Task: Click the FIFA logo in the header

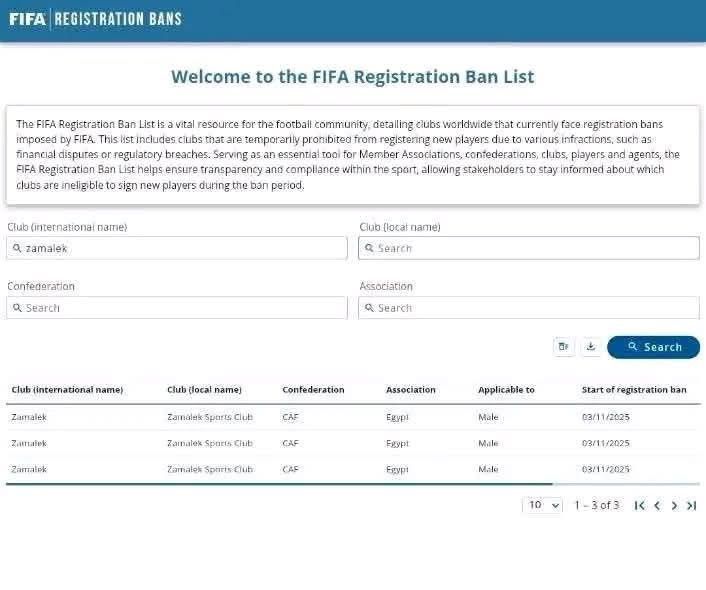Action: [x=27, y=18]
